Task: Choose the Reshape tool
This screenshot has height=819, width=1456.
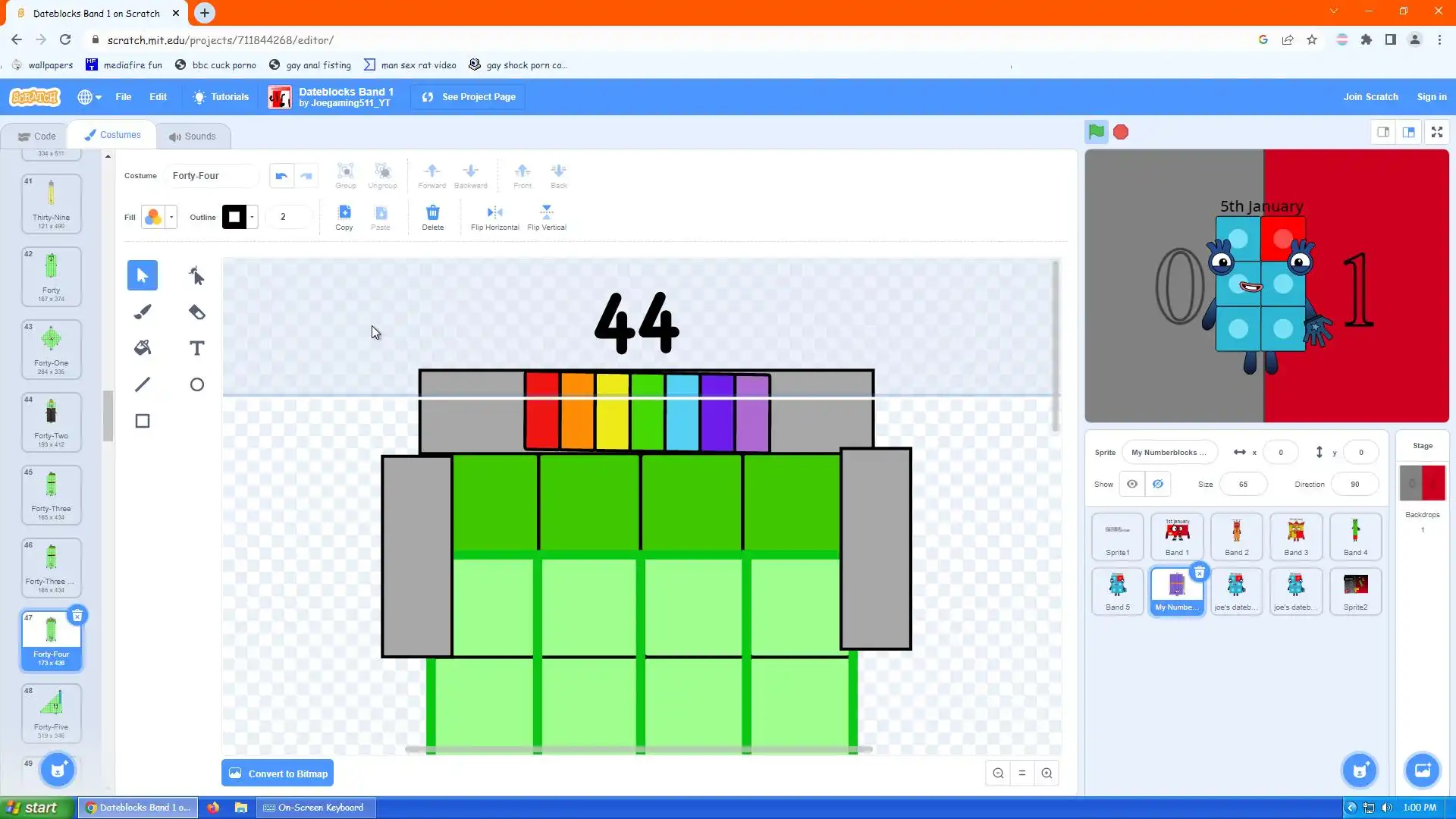Action: 197,275
